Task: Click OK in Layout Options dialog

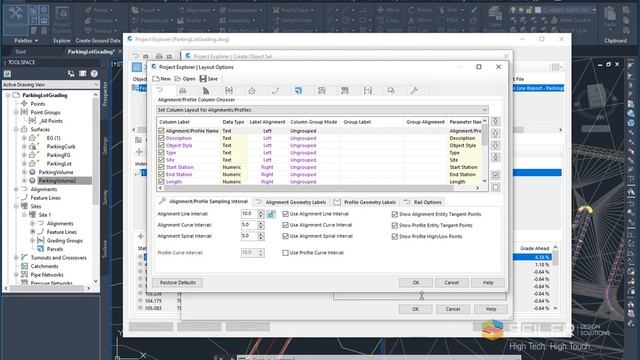Action: (x=416, y=282)
